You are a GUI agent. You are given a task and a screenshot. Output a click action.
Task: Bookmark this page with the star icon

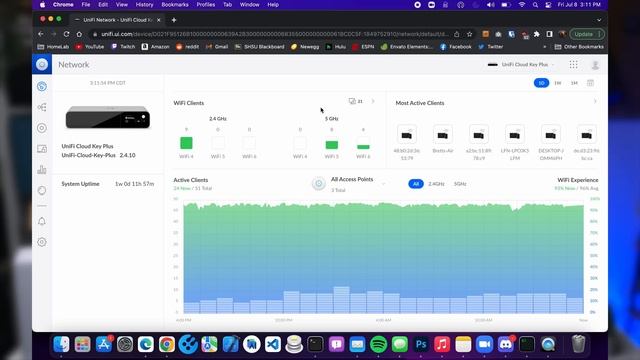[470, 34]
